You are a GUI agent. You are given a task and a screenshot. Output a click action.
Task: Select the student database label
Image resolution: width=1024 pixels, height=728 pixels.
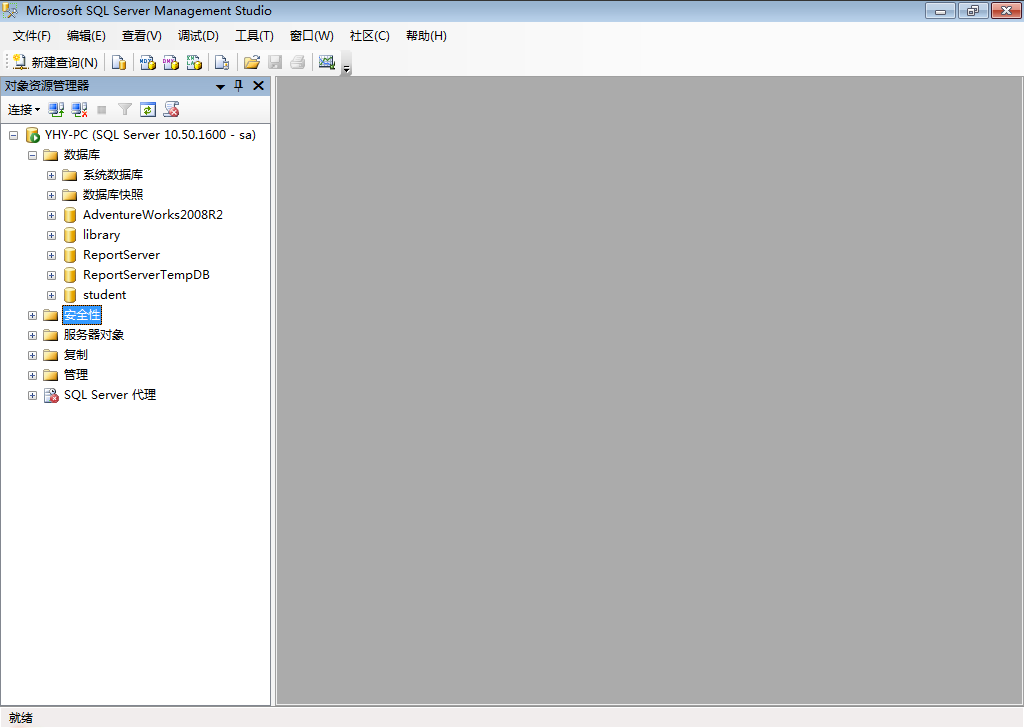pyautogui.click(x=104, y=295)
